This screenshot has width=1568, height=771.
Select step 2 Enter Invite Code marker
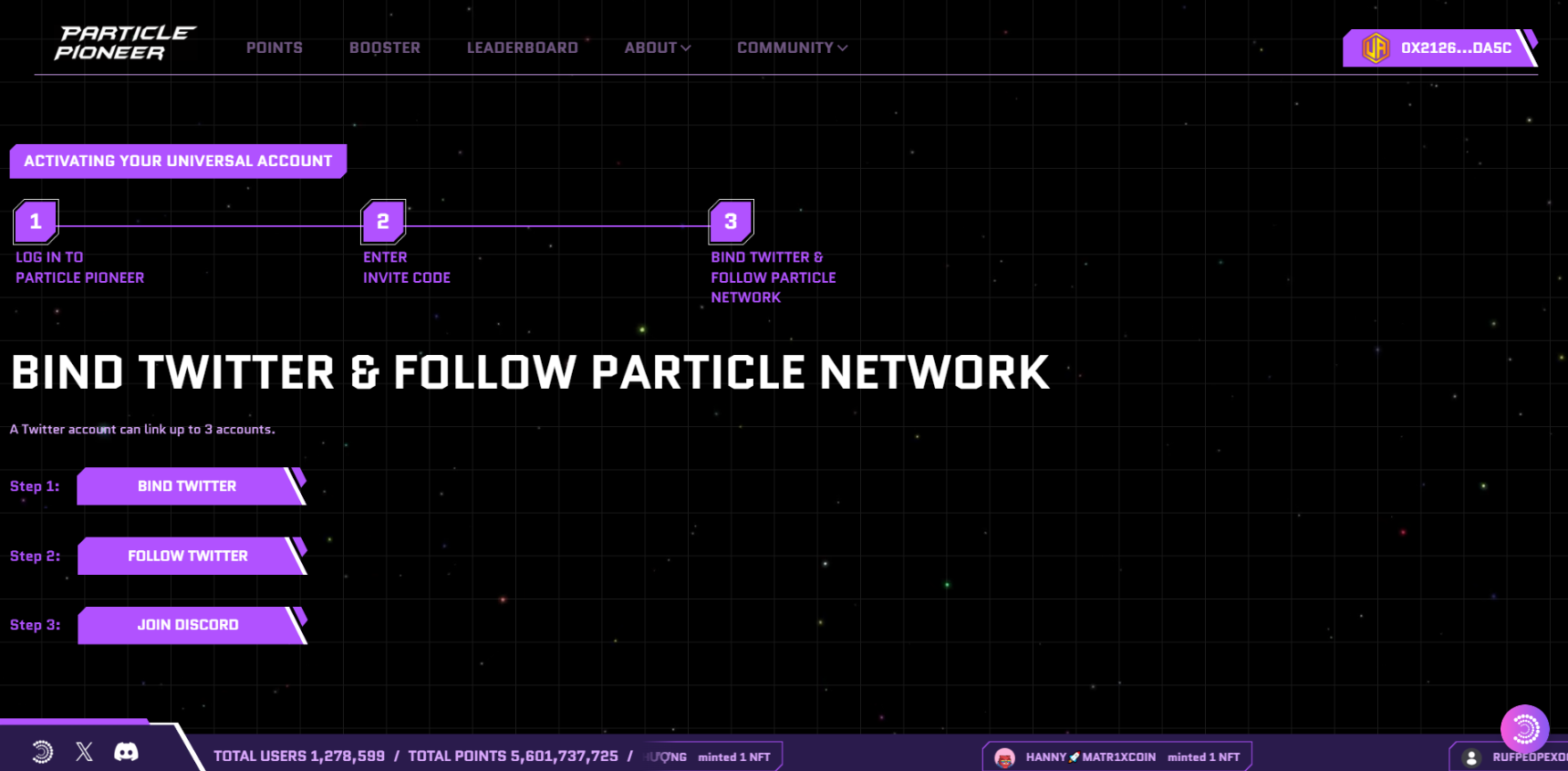tap(383, 222)
